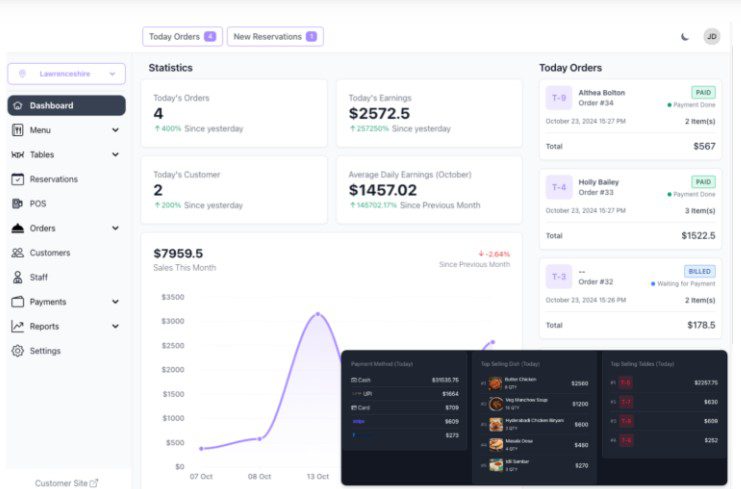Click the Reservations calendar icon in sidebar
The image size is (741, 489).
point(18,179)
